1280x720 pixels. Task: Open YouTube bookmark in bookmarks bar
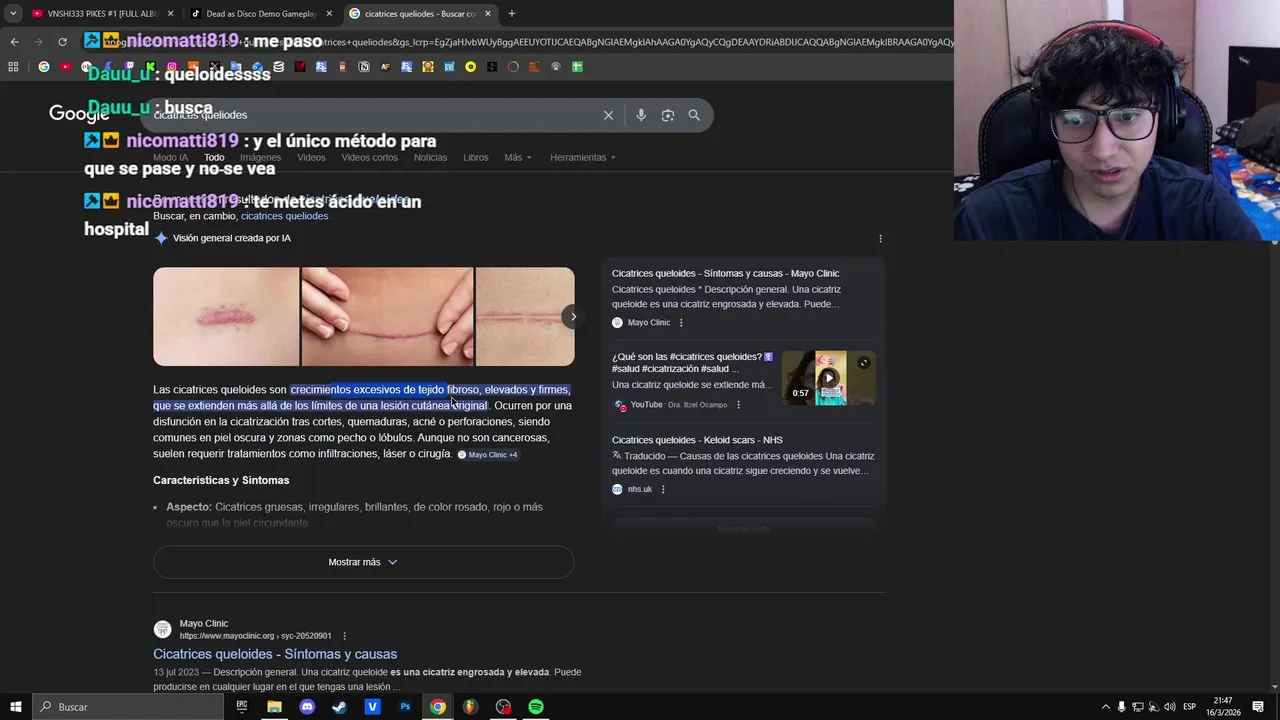pos(65,67)
